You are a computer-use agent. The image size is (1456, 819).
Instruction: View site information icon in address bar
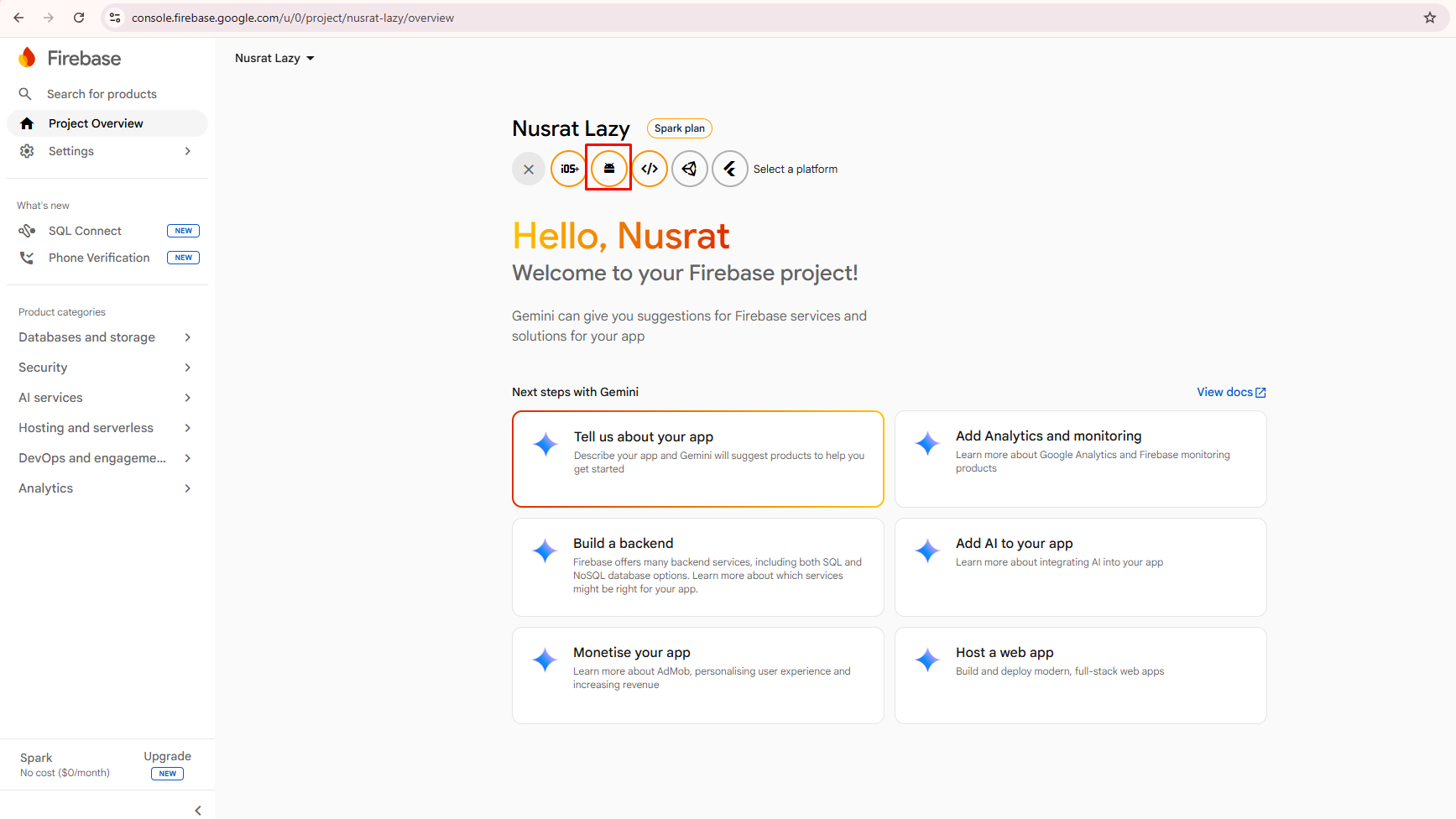coord(115,18)
